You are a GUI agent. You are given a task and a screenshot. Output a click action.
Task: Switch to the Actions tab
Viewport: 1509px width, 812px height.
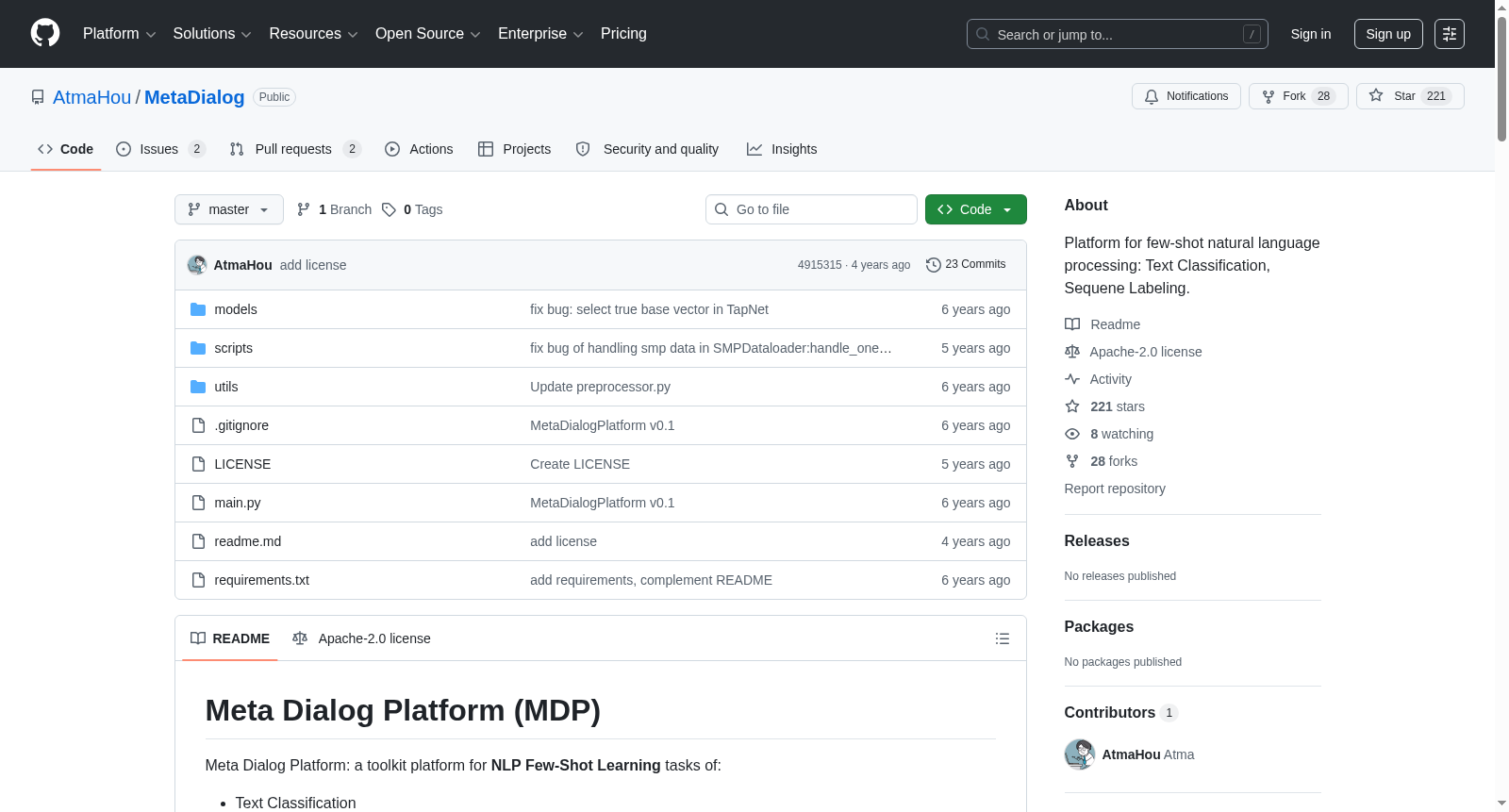click(x=419, y=149)
